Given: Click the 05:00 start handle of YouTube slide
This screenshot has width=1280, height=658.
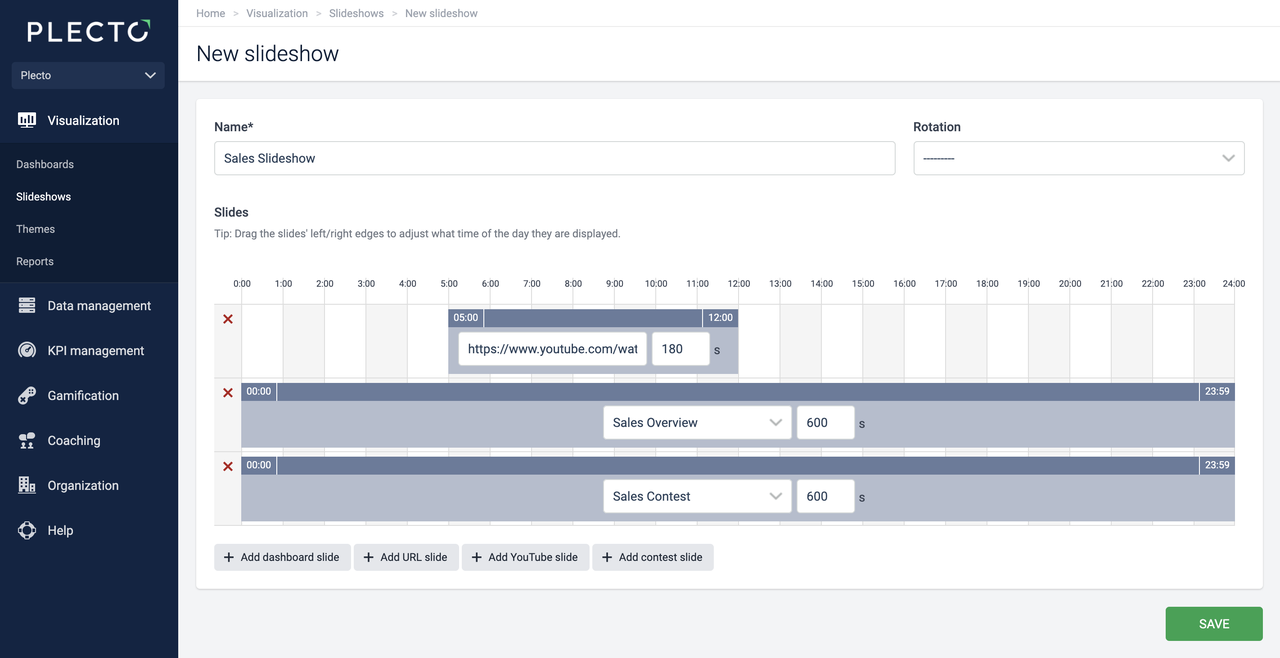Looking at the screenshot, I should coord(466,318).
